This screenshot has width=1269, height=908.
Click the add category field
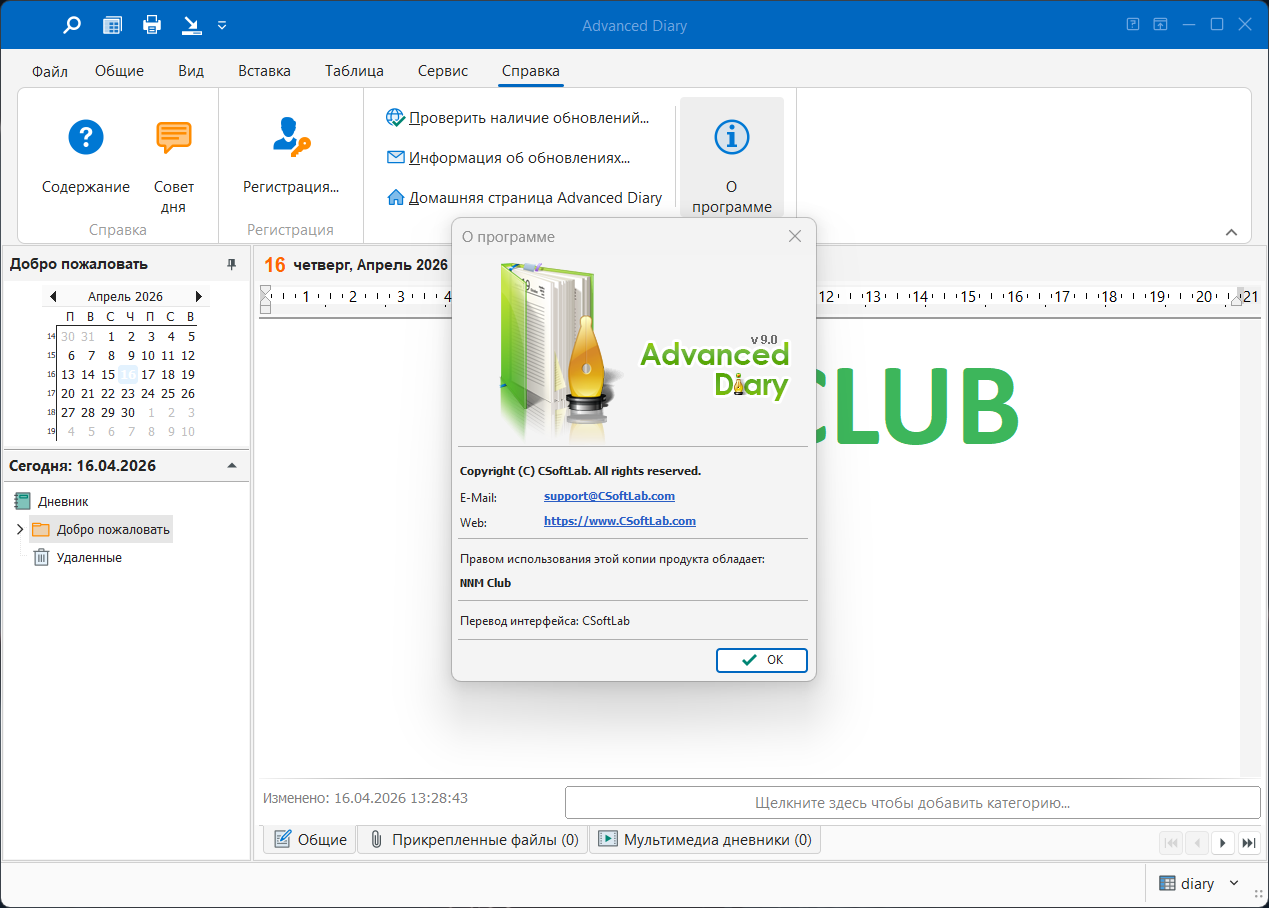pyautogui.click(x=912, y=803)
